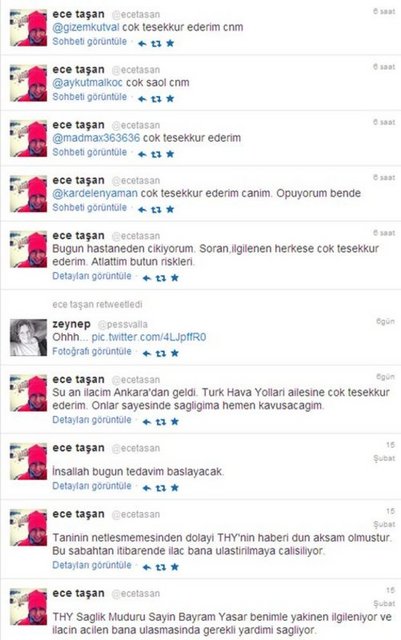Open the '15 Şubat' timestamp on 'İnsallah' tweet
401x640 pixels.
tap(385, 451)
